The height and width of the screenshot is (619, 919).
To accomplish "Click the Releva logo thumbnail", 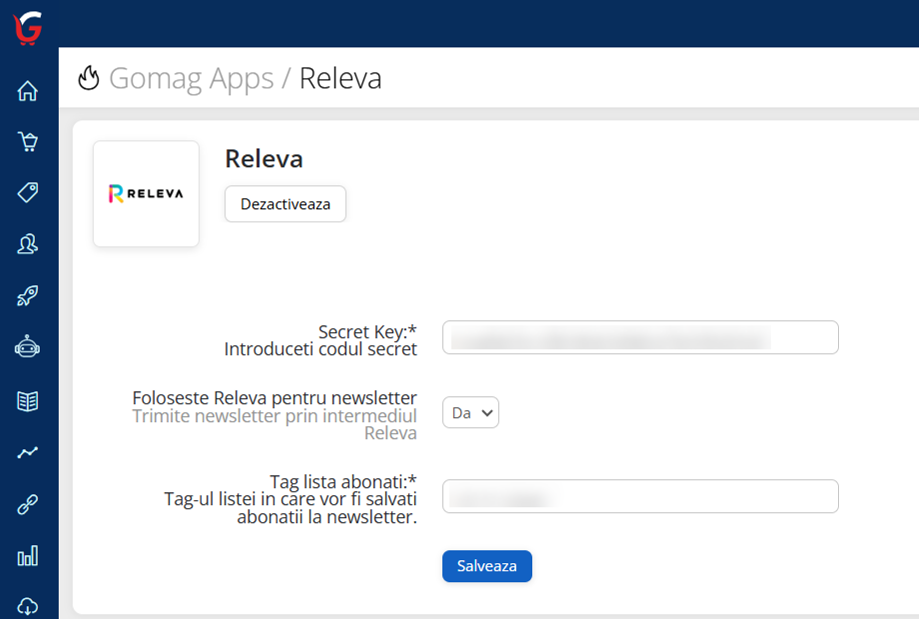I will [x=146, y=193].
